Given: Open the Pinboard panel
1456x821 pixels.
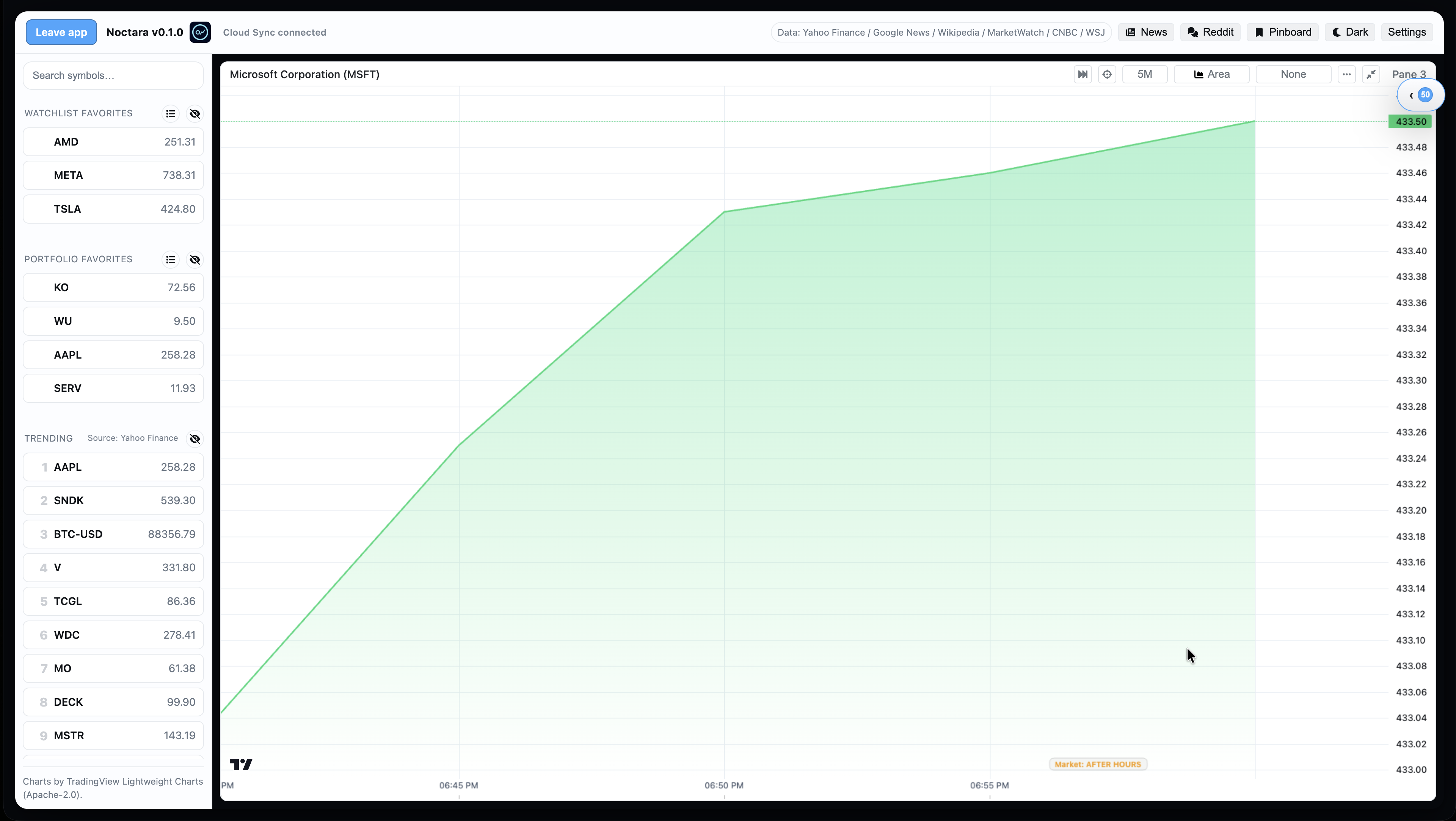Looking at the screenshot, I should pyautogui.click(x=1282, y=32).
